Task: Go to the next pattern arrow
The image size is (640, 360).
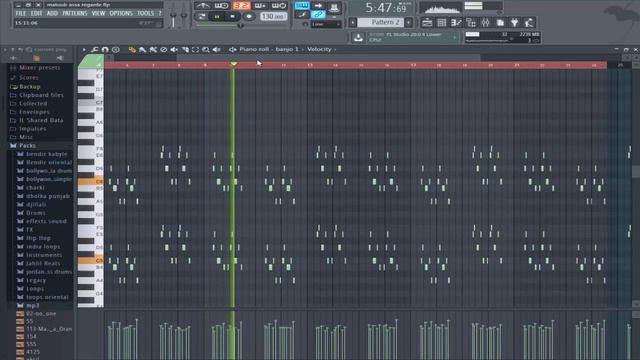Action: tap(409, 22)
